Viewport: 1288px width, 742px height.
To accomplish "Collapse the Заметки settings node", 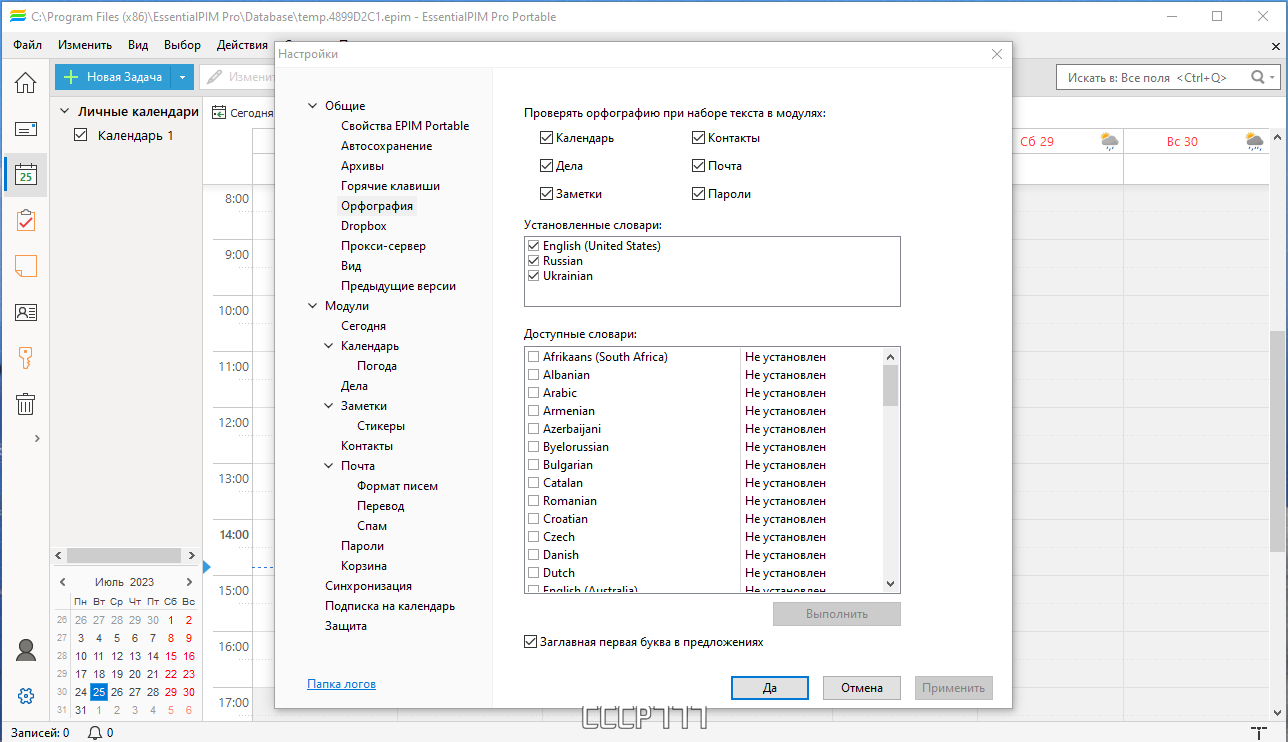I will click(330, 406).
